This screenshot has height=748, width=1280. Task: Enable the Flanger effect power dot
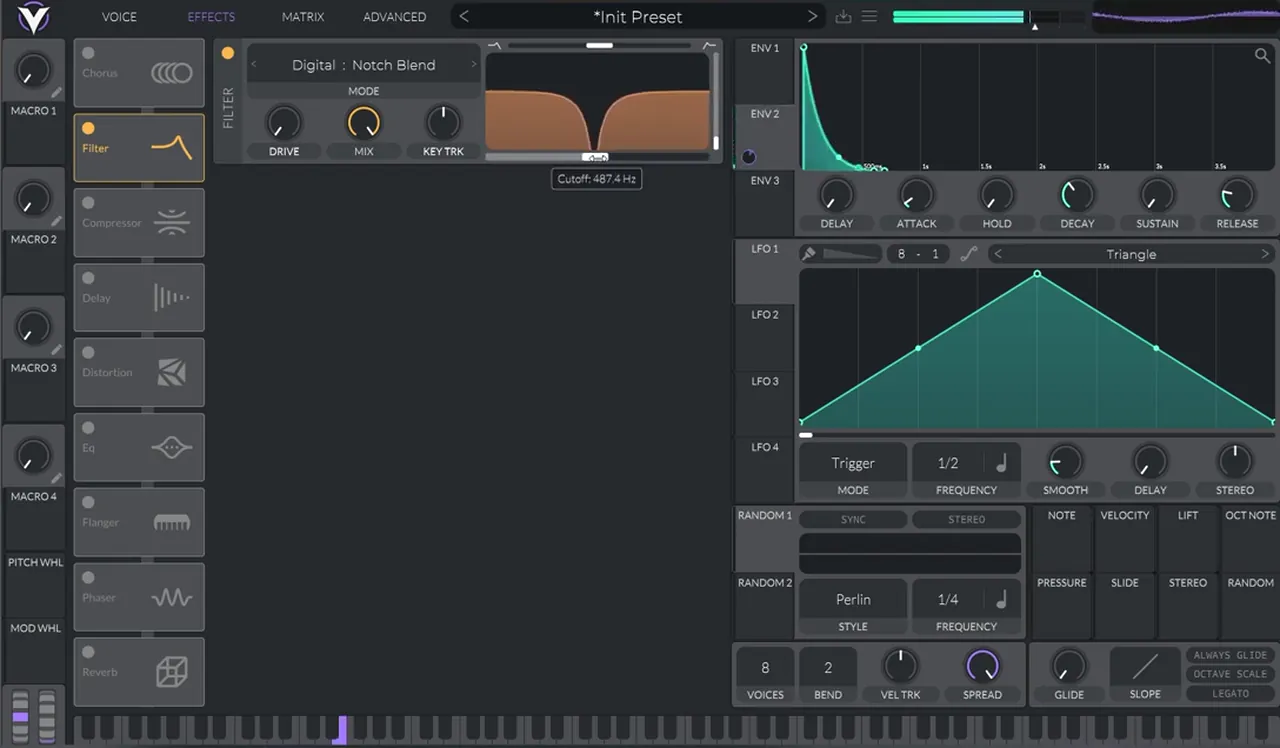[x=88, y=502]
